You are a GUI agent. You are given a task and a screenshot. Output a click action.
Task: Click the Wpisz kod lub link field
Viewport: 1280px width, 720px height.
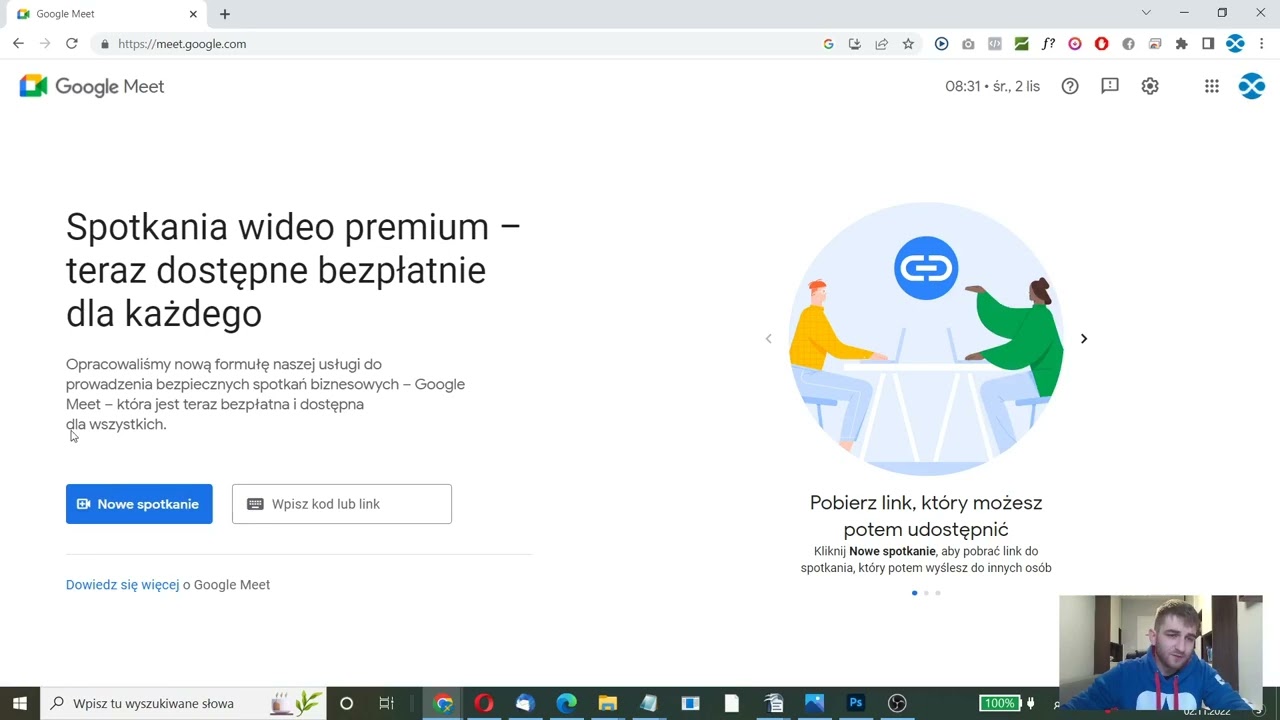click(342, 504)
